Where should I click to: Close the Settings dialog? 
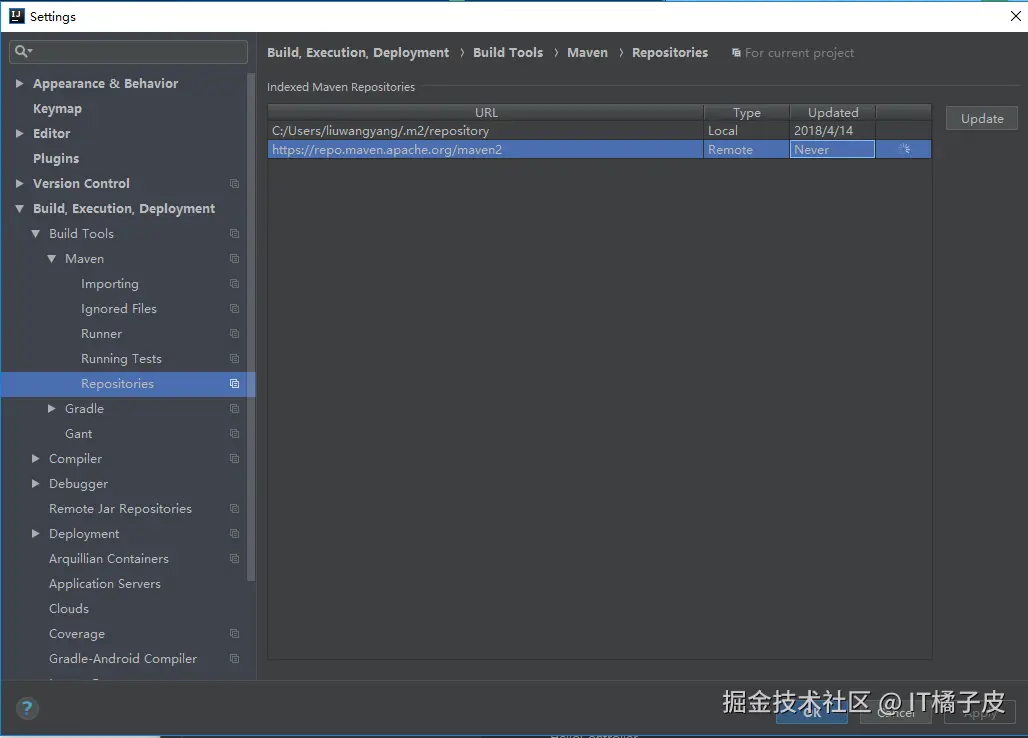[x=1015, y=16]
